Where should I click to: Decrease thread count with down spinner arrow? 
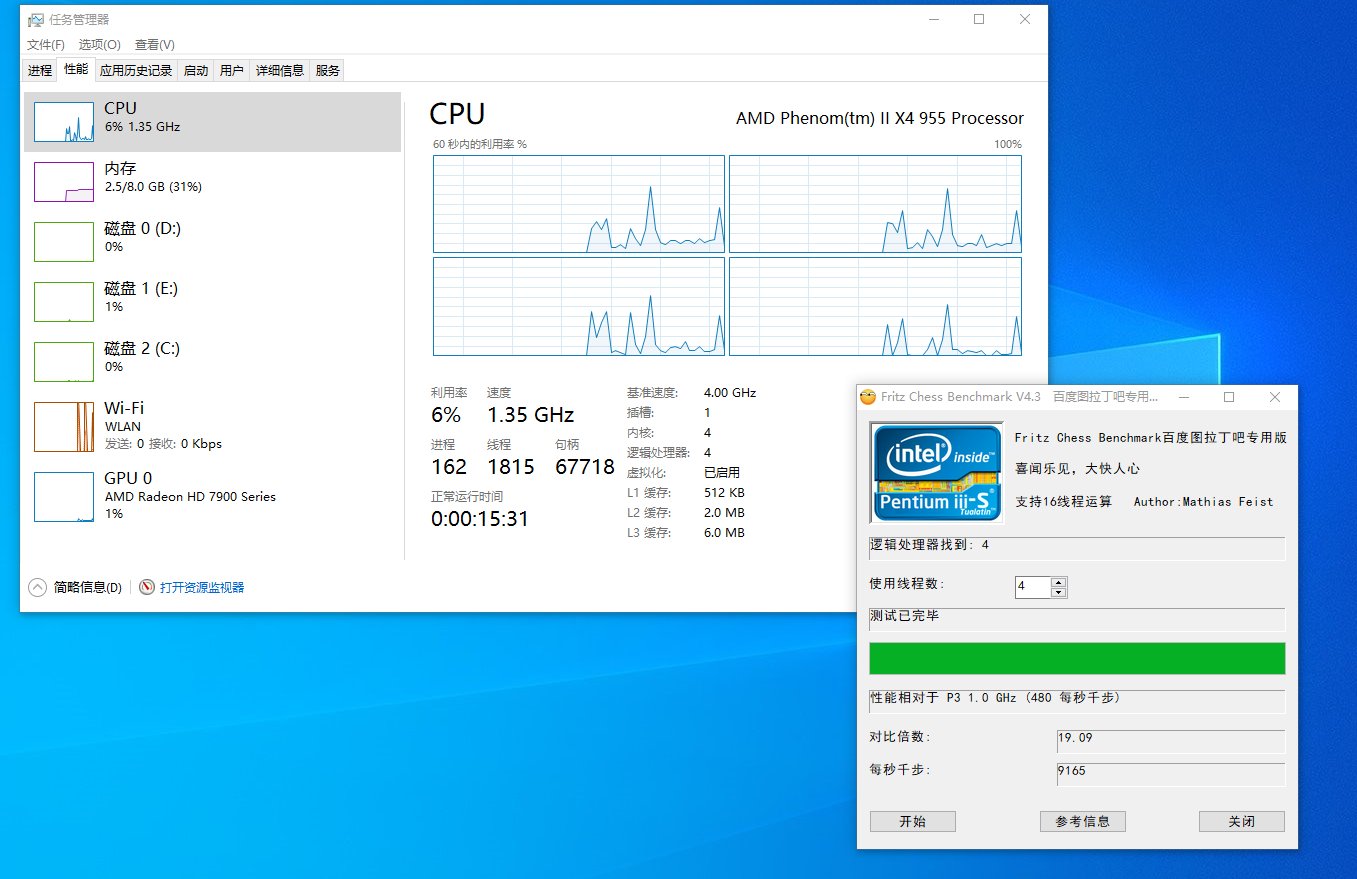pyautogui.click(x=1059, y=592)
